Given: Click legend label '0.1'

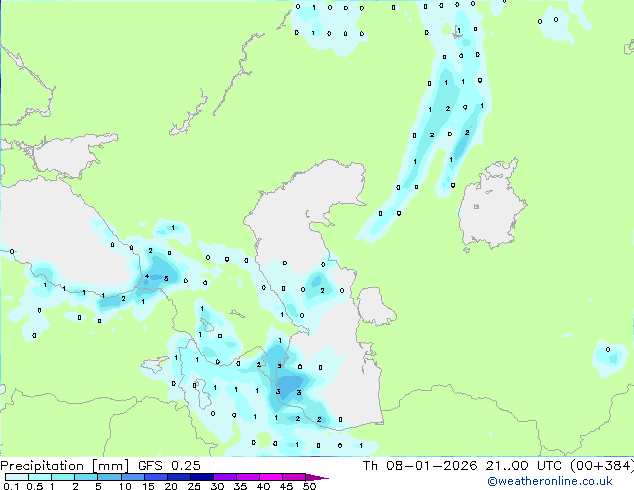Looking at the screenshot, I should pyautogui.click(x=11, y=486).
